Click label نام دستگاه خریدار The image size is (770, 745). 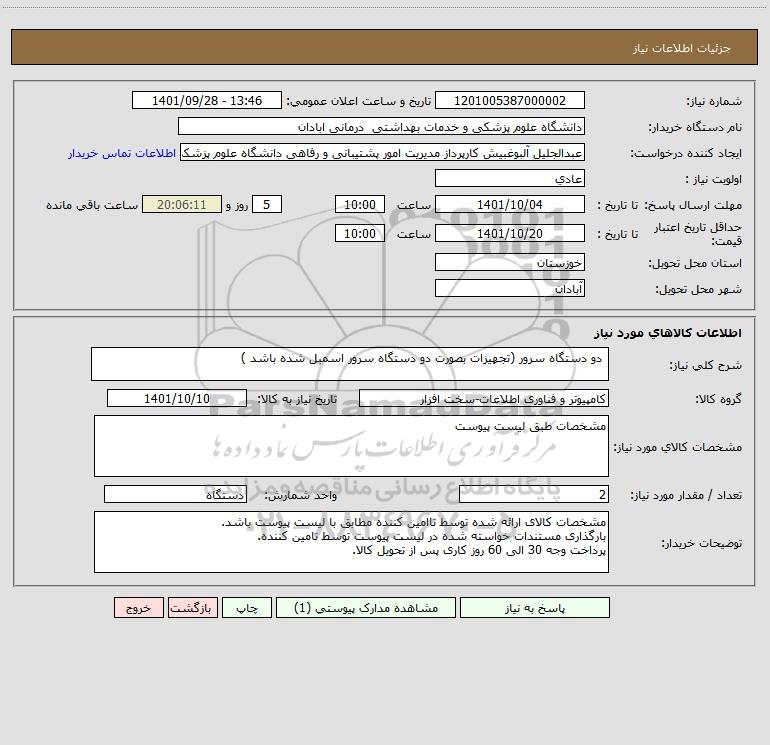pos(695,128)
